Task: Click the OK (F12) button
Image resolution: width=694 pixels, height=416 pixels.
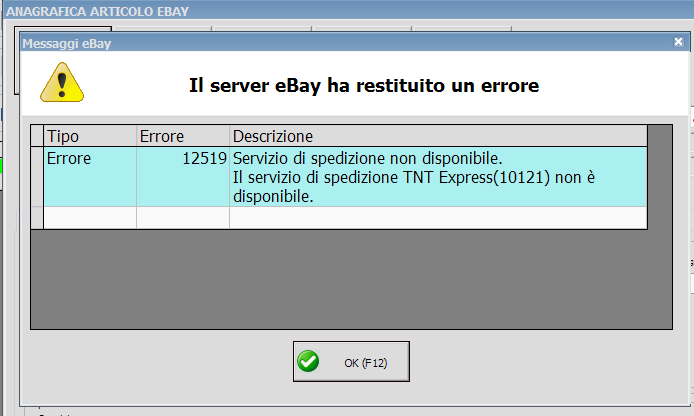Action: (351, 362)
